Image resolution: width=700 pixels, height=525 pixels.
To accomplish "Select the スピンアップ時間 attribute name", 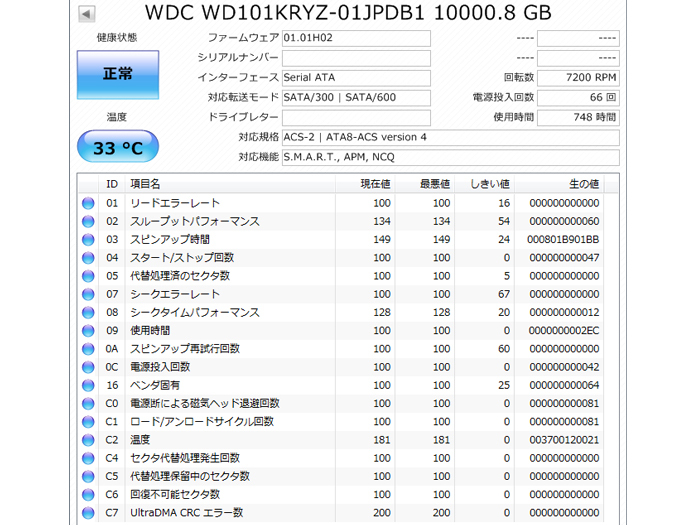I will (170, 240).
